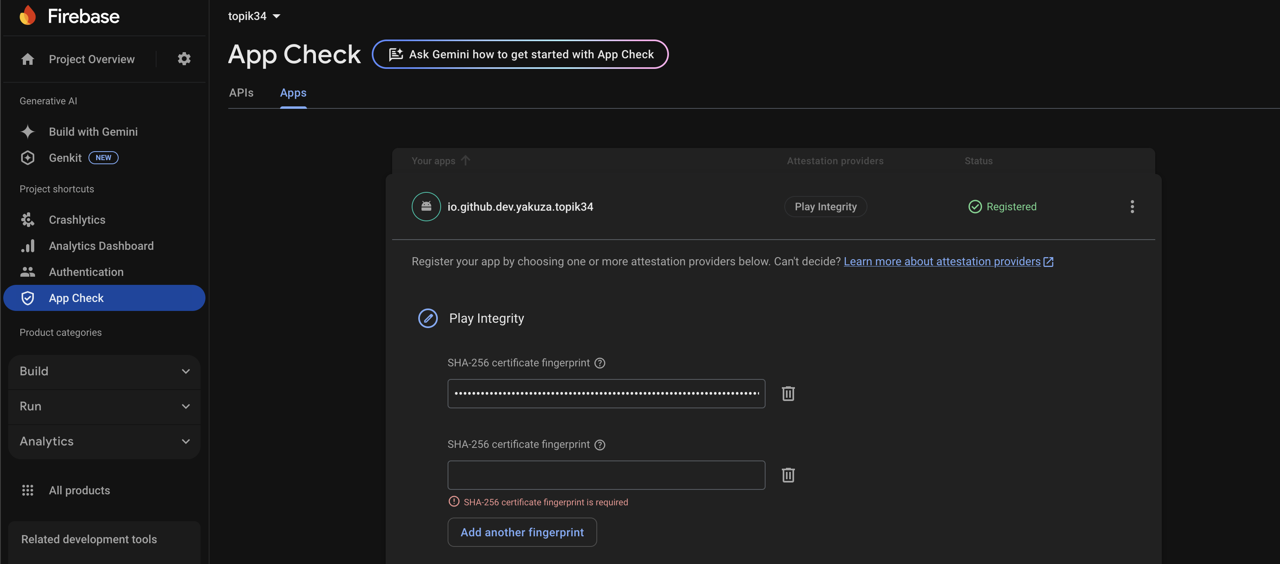Click the Firebase flame logo
Image resolution: width=1280 pixels, height=564 pixels.
[x=28, y=16]
